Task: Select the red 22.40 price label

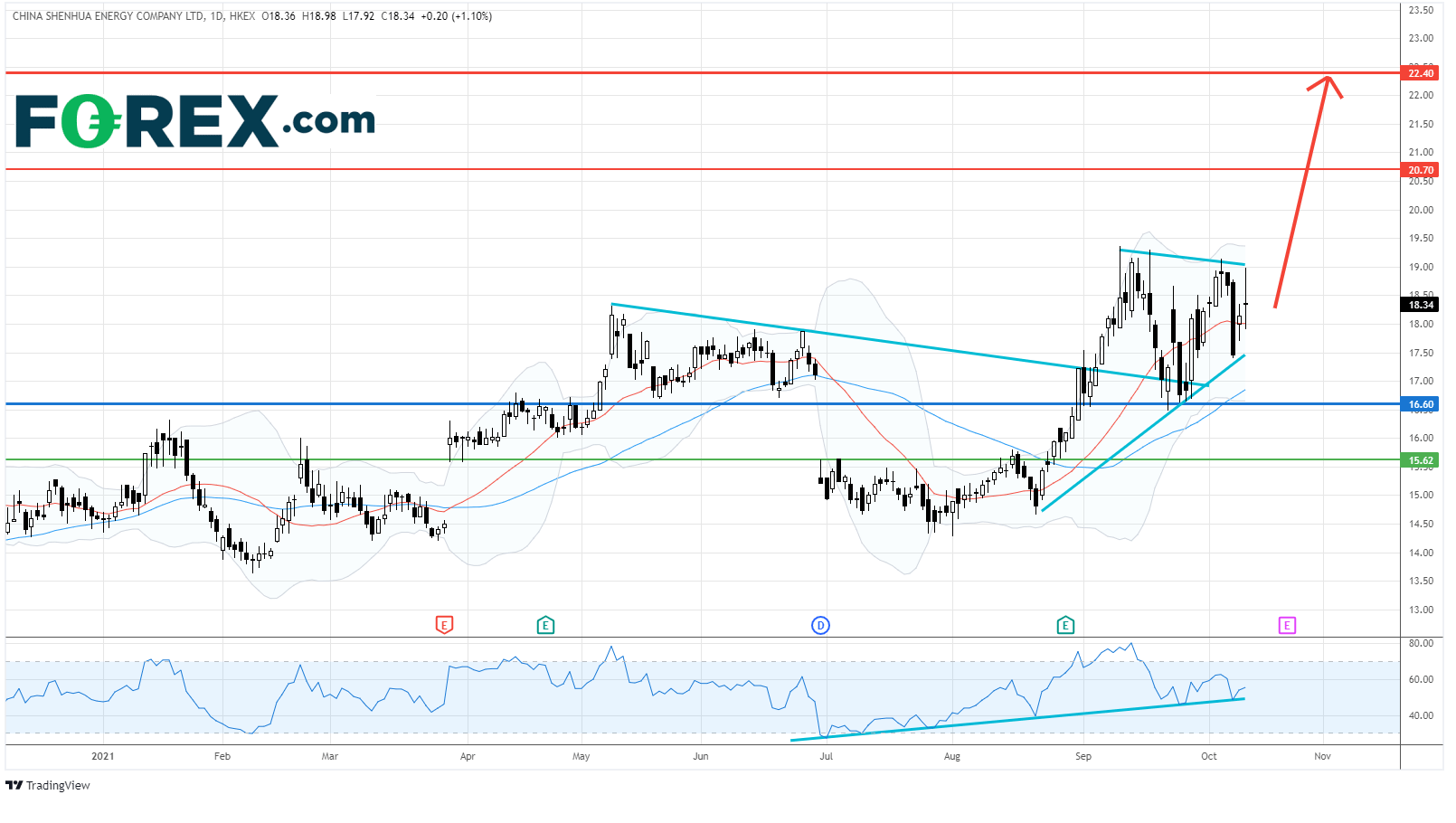Action: (x=1421, y=73)
